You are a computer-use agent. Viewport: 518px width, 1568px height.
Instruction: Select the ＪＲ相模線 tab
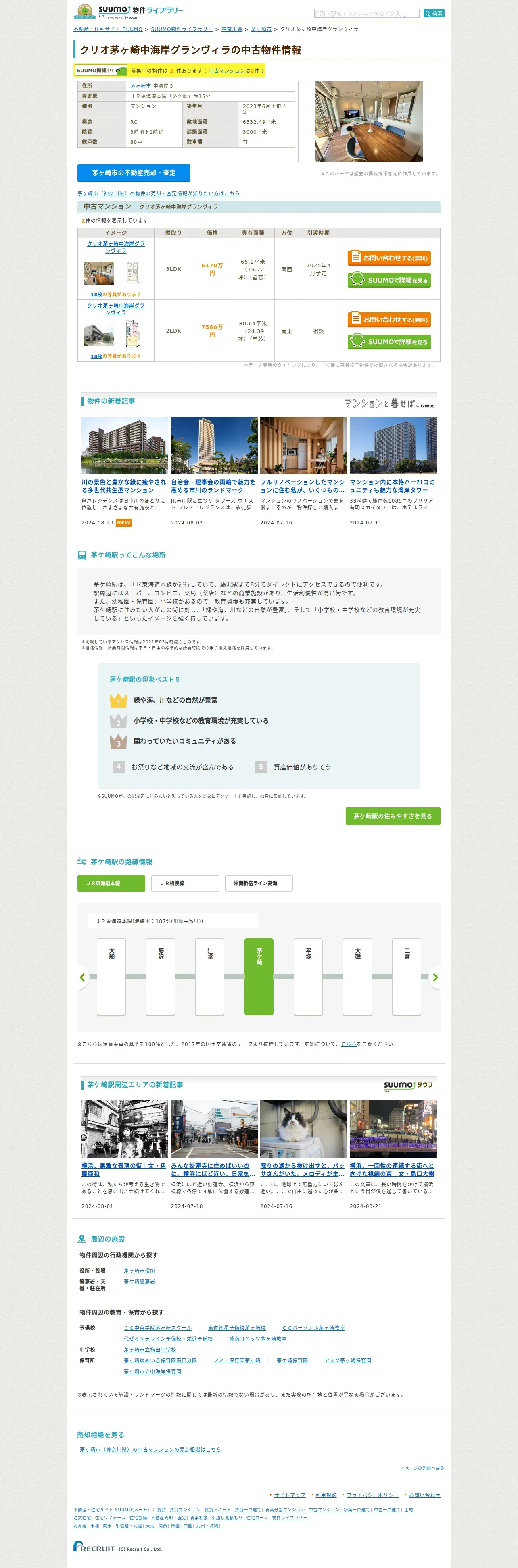[x=185, y=883]
